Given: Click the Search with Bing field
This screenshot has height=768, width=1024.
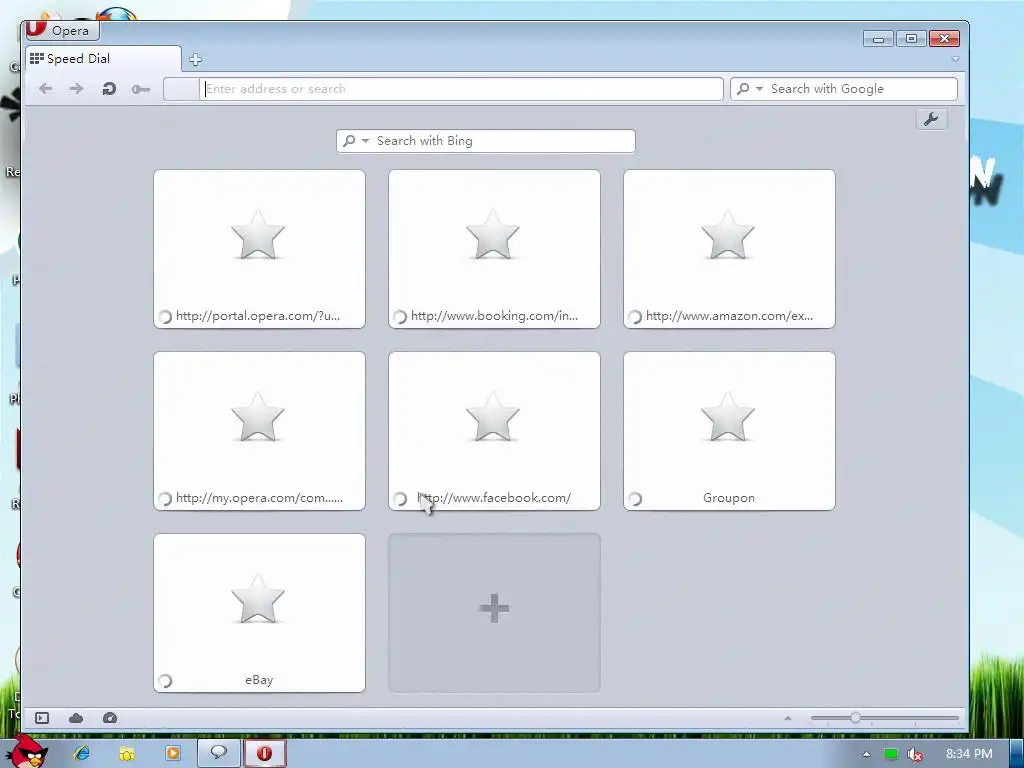Looking at the screenshot, I should click(x=485, y=141).
